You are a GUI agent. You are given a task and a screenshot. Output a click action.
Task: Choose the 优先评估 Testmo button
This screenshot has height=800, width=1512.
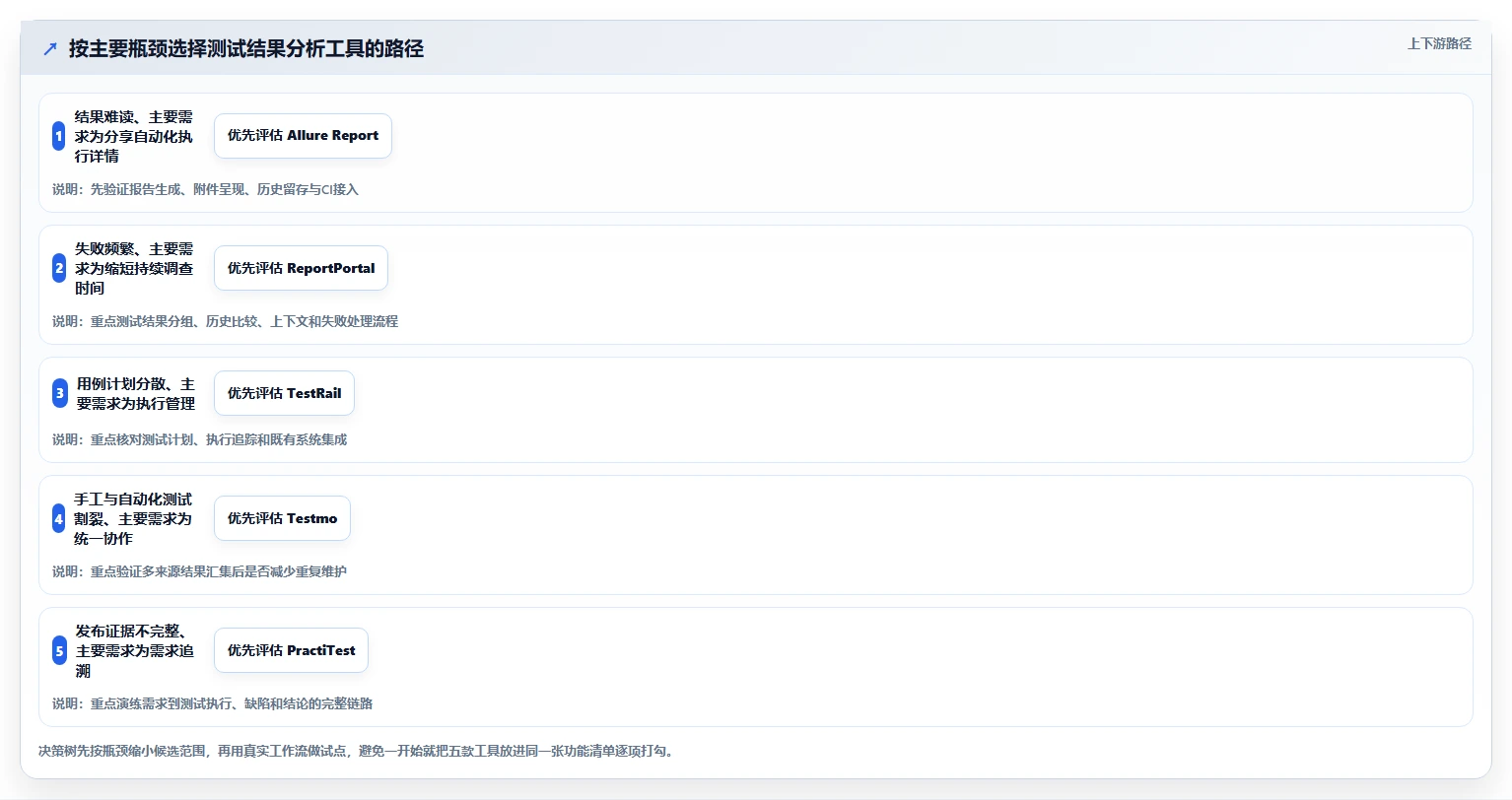point(282,518)
